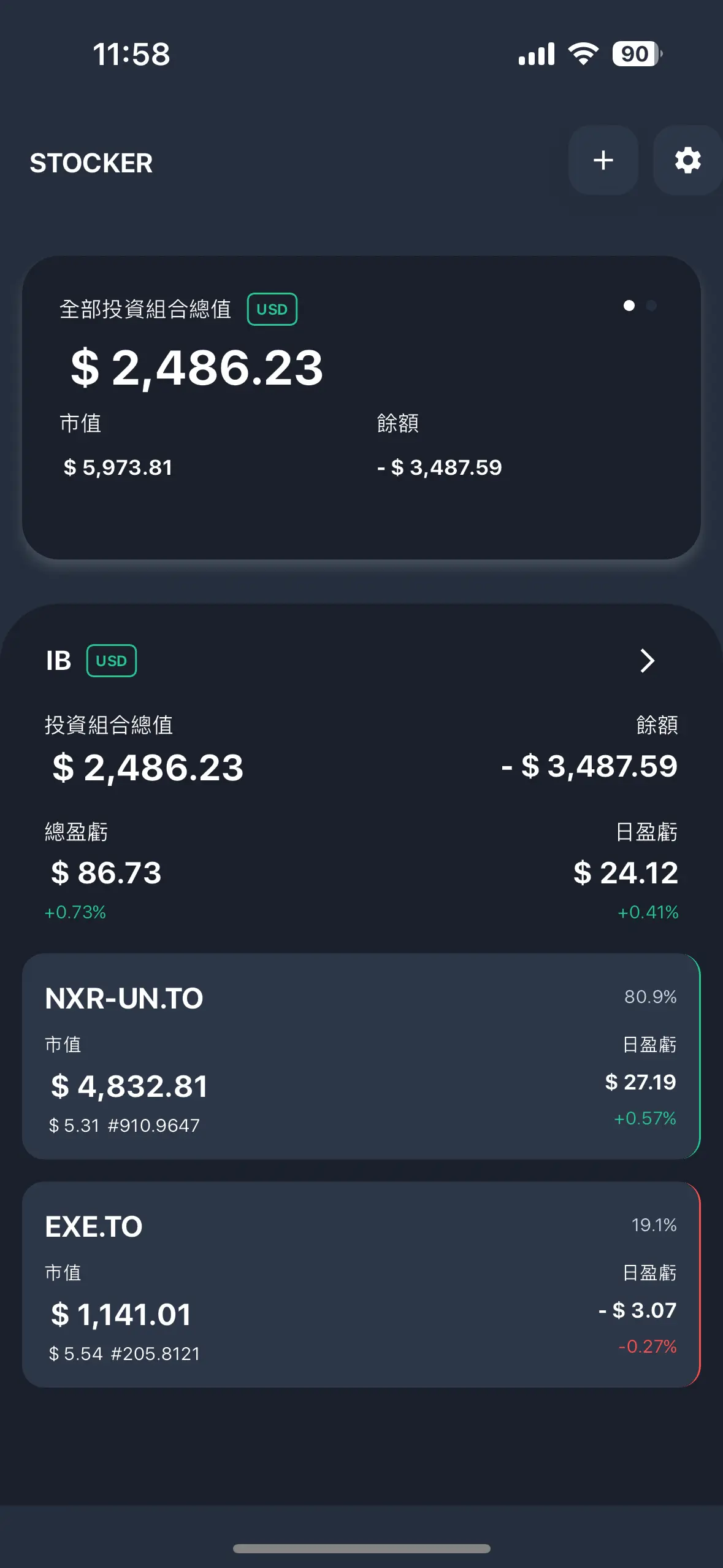Tap the Wi-Fi icon in status bar
723x1568 pixels.
click(x=583, y=54)
